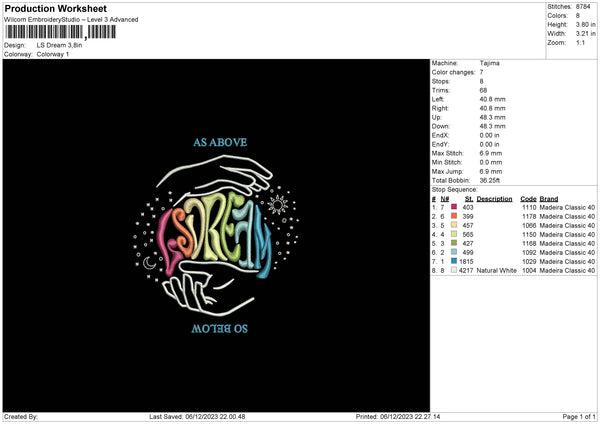Click the orange swatch for code 1178
Image resolution: width=600 pixels, height=424 pixels.
coord(454,216)
